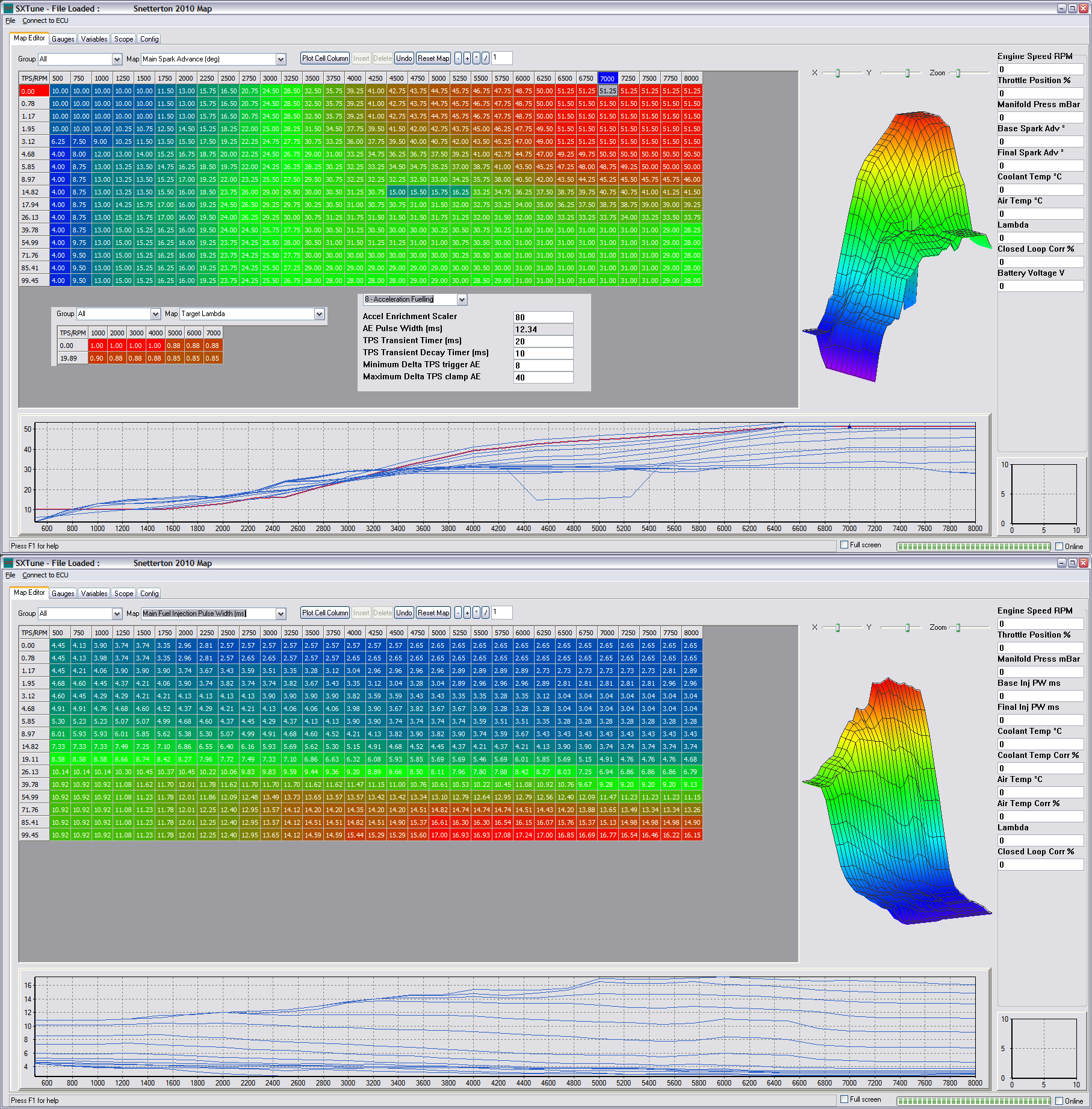This screenshot has width=1092, height=1109.
Task: Click the TPS Transient Decay Timer field
Action: pos(543,353)
